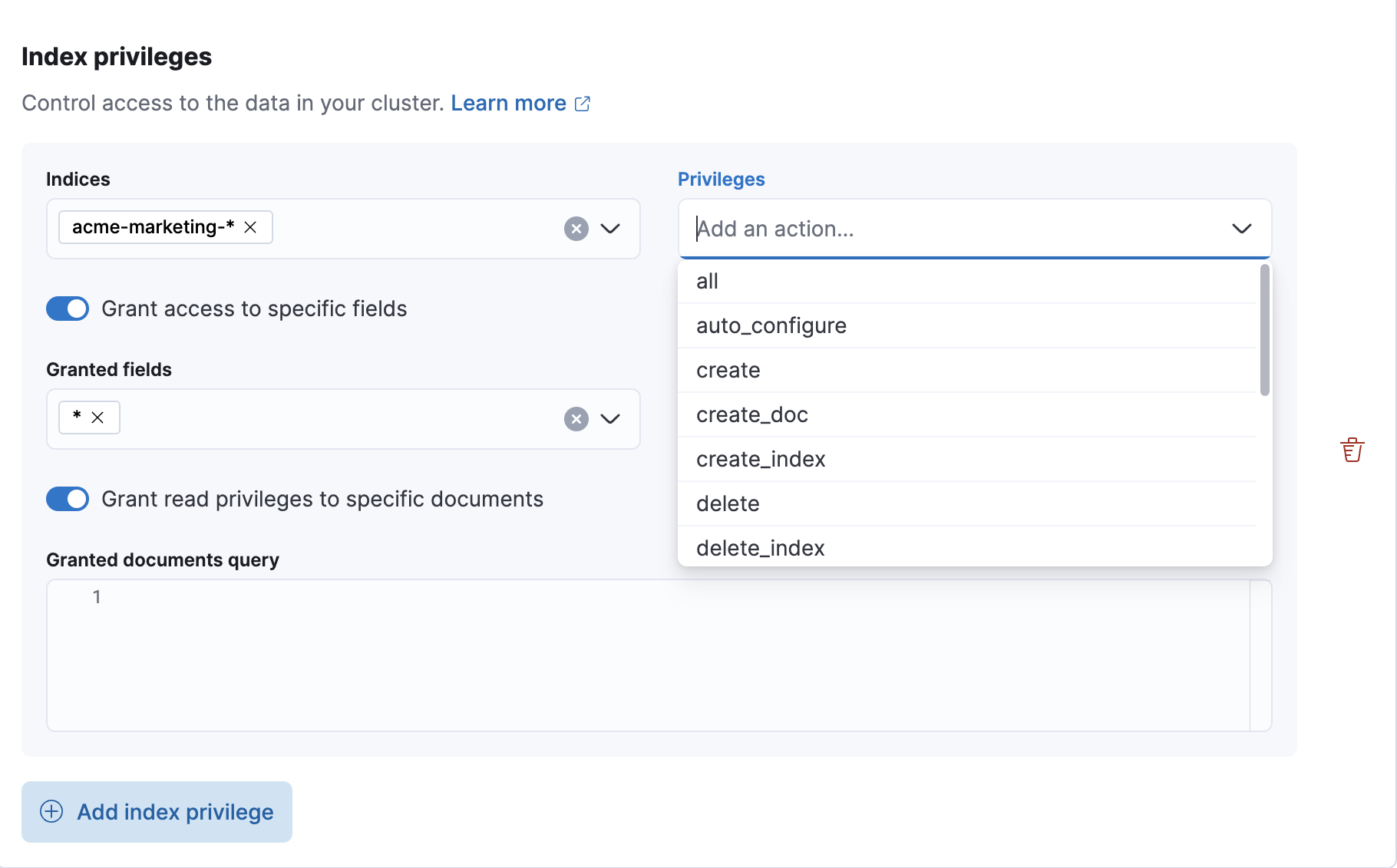
Task: Click the Privileges dropdown chevron icon
Action: pyautogui.click(x=1243, y=229)
